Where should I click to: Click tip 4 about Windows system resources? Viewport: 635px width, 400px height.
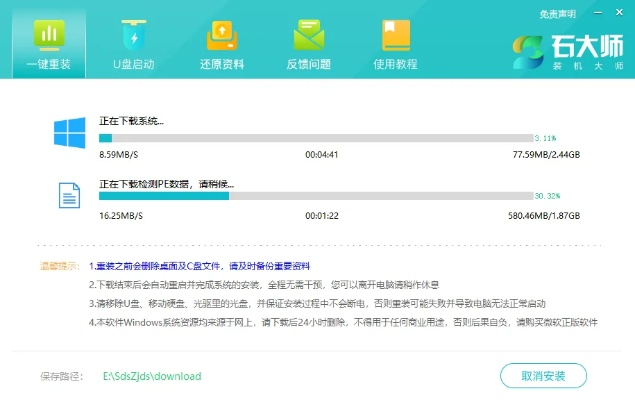pos(343,322)
